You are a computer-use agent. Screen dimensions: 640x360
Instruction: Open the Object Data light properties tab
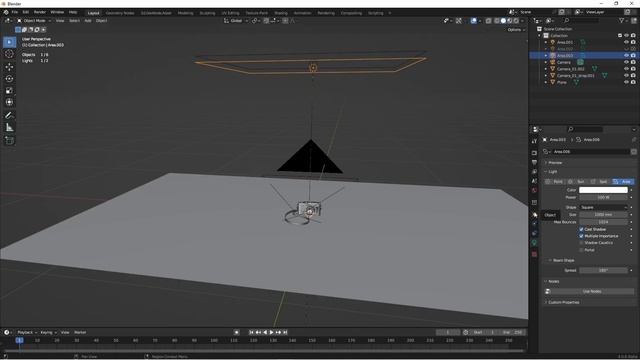534,242
